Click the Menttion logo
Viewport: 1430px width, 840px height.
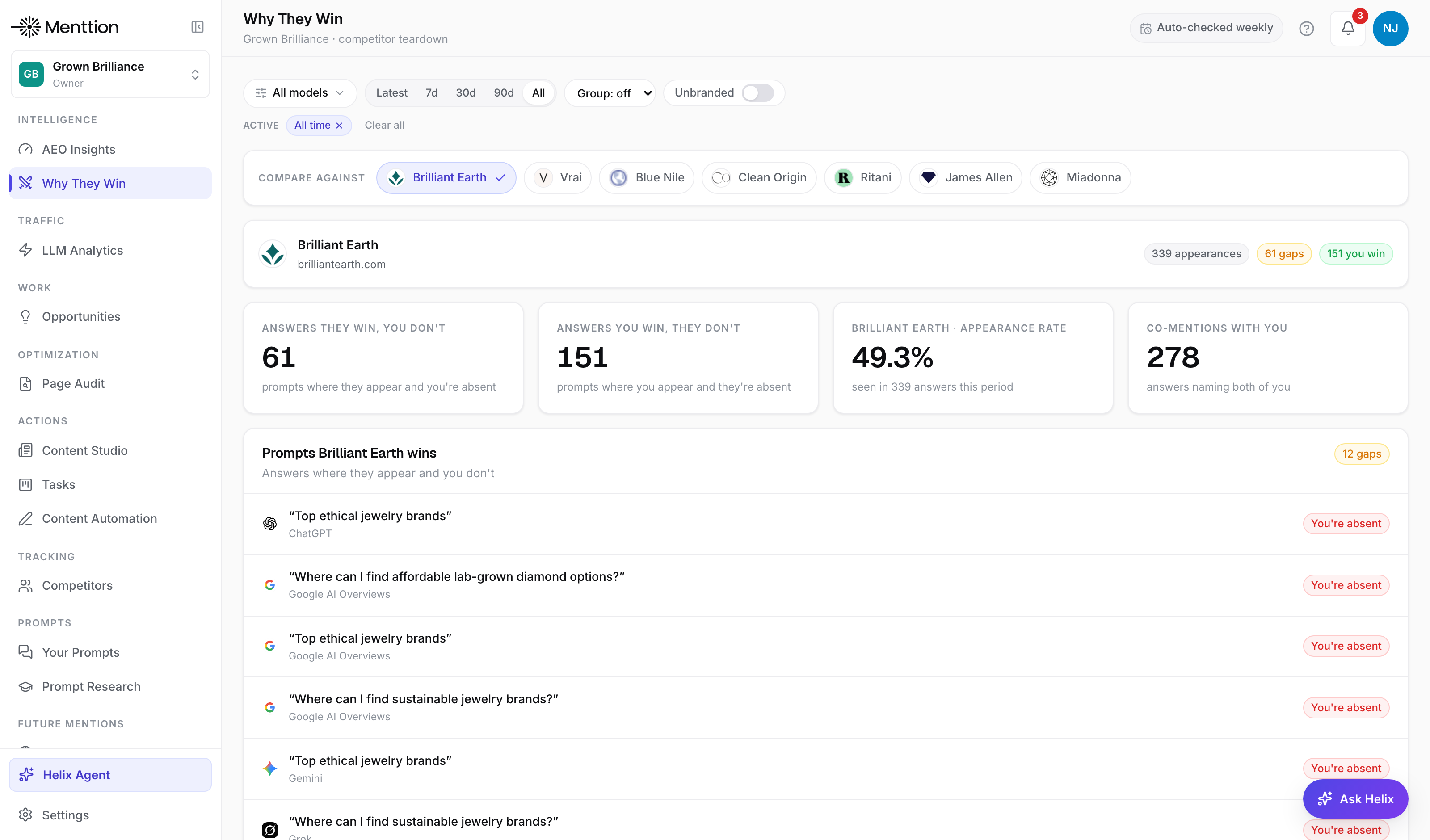point(65,27)
